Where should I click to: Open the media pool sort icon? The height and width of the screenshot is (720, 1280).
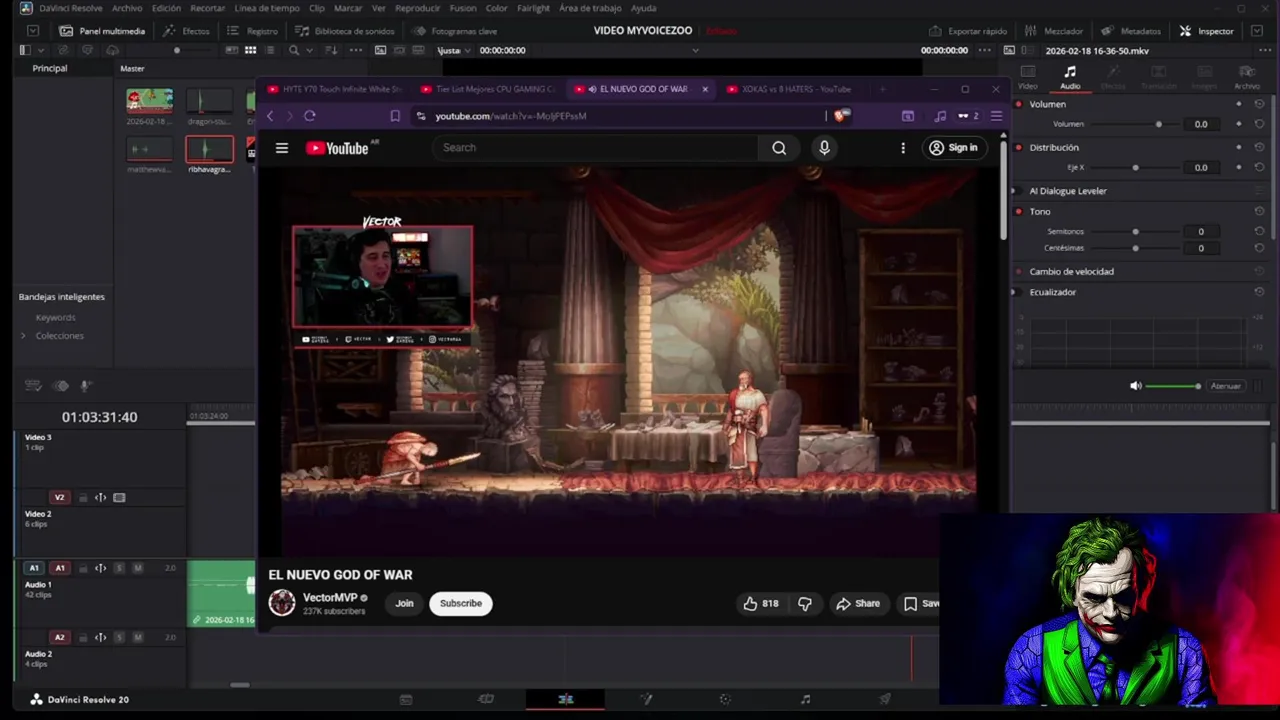tap(331, 50)
